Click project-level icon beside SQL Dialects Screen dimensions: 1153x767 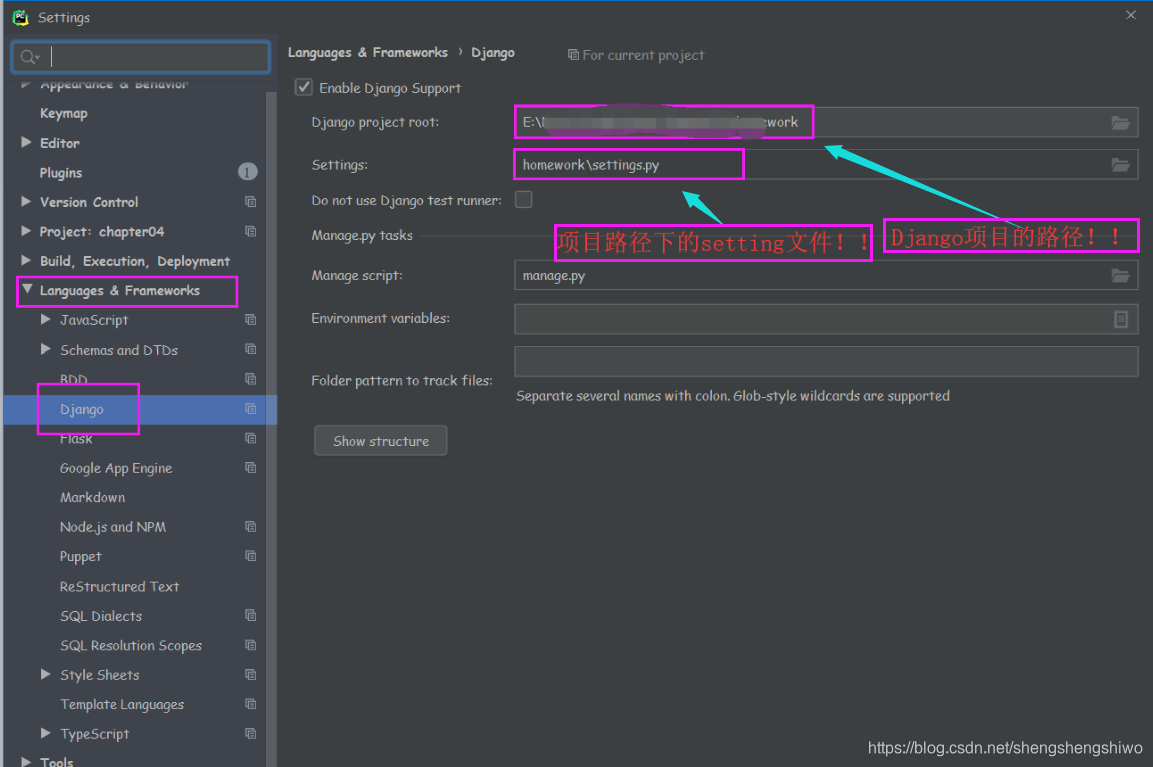(x=251, y=616)
